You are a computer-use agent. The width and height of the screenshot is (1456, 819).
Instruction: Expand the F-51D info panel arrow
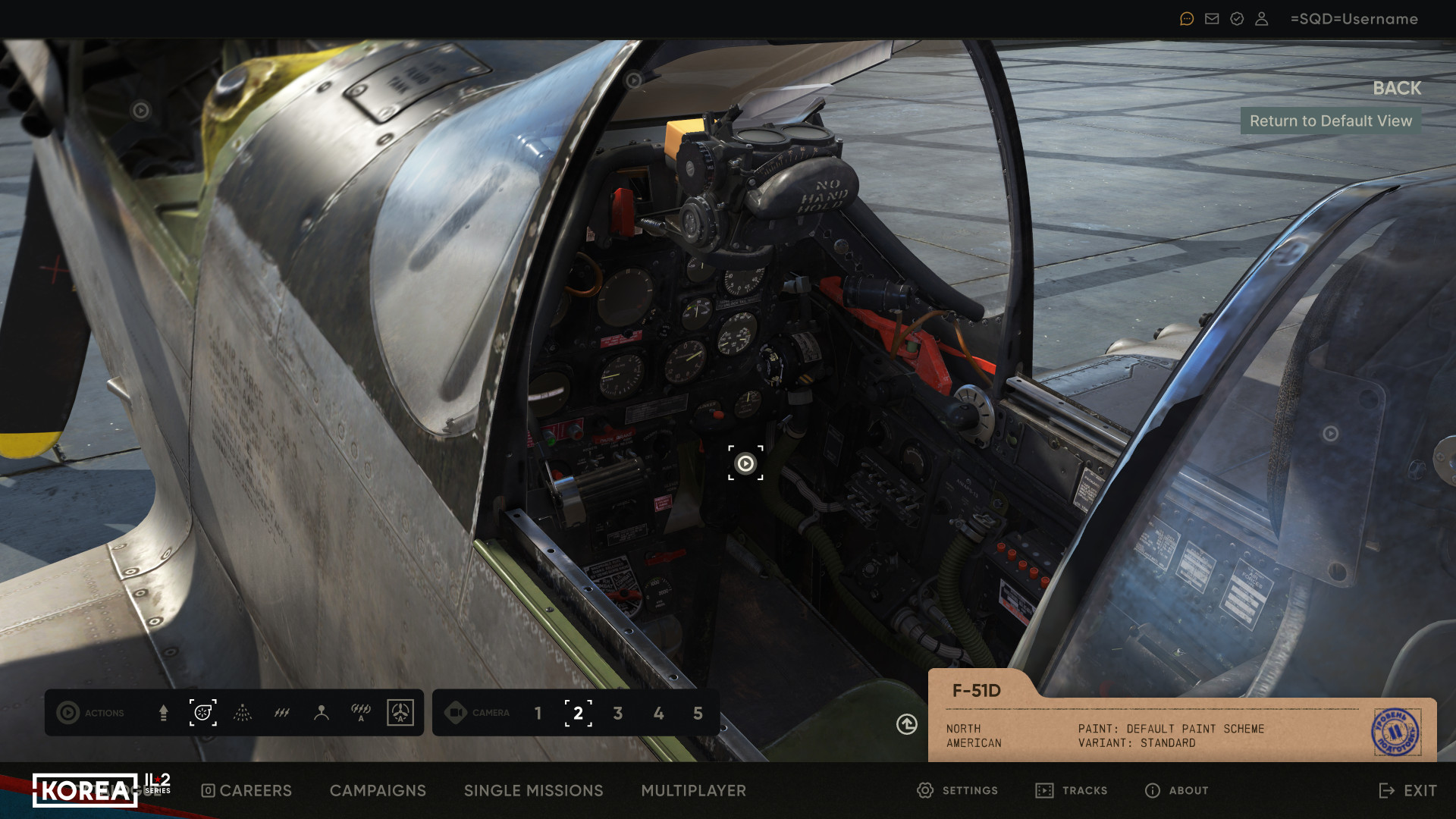907,726
